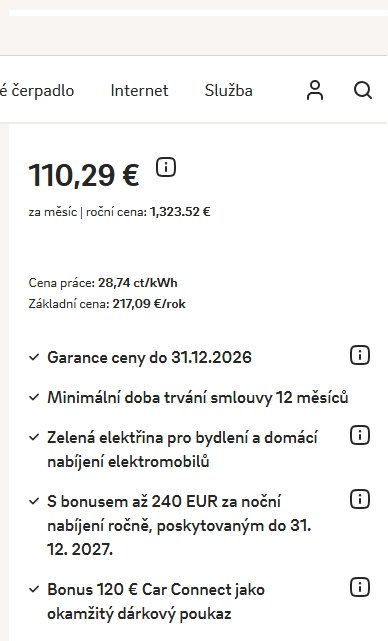
Task: Open the user account profile icon
Action: (x=314, y=90)
